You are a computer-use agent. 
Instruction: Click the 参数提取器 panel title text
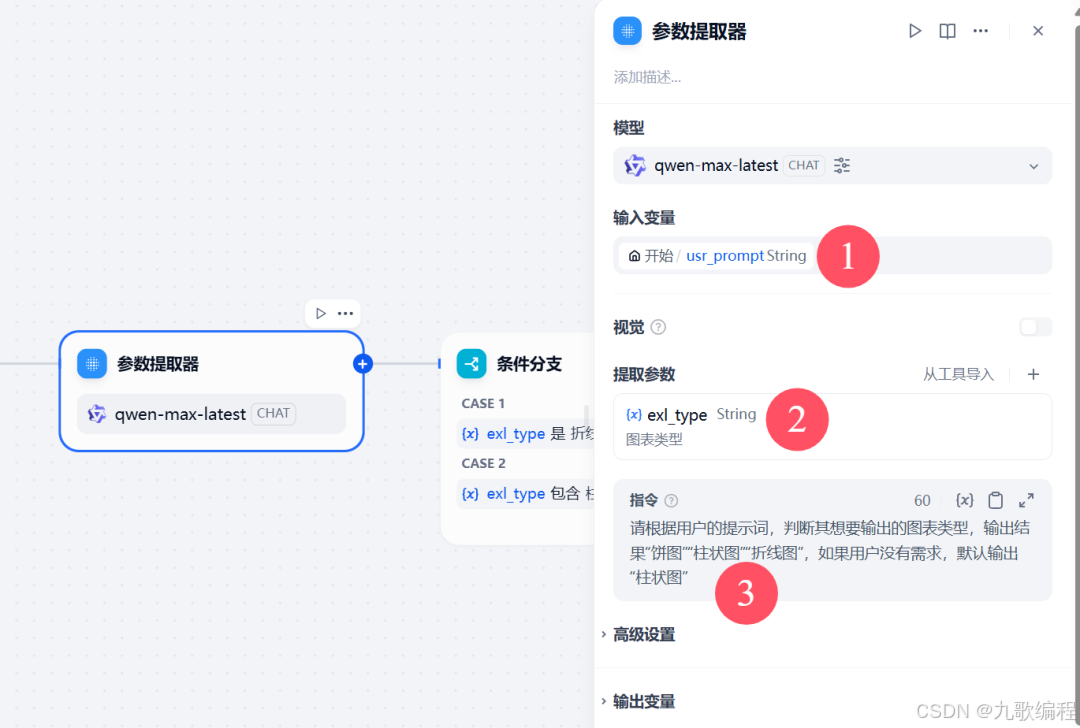point(699,32)
